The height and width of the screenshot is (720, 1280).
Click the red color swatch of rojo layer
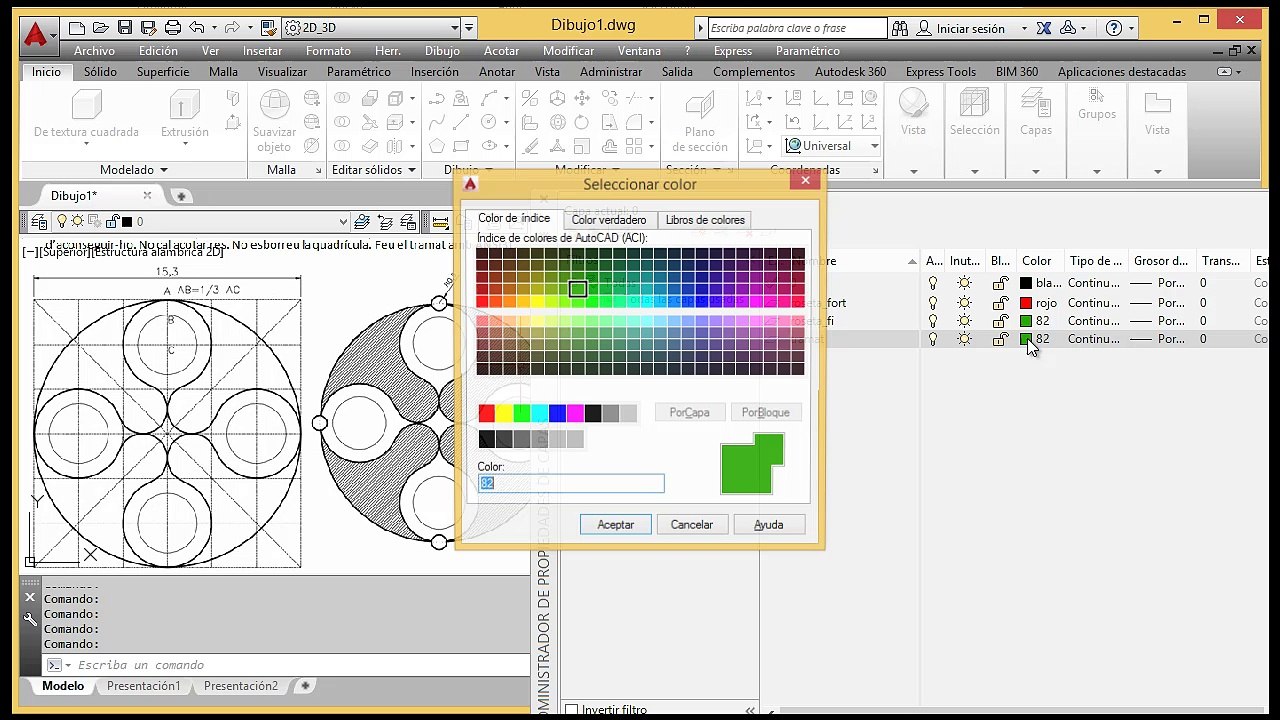pyautogui.click(x=1025, y=303)
